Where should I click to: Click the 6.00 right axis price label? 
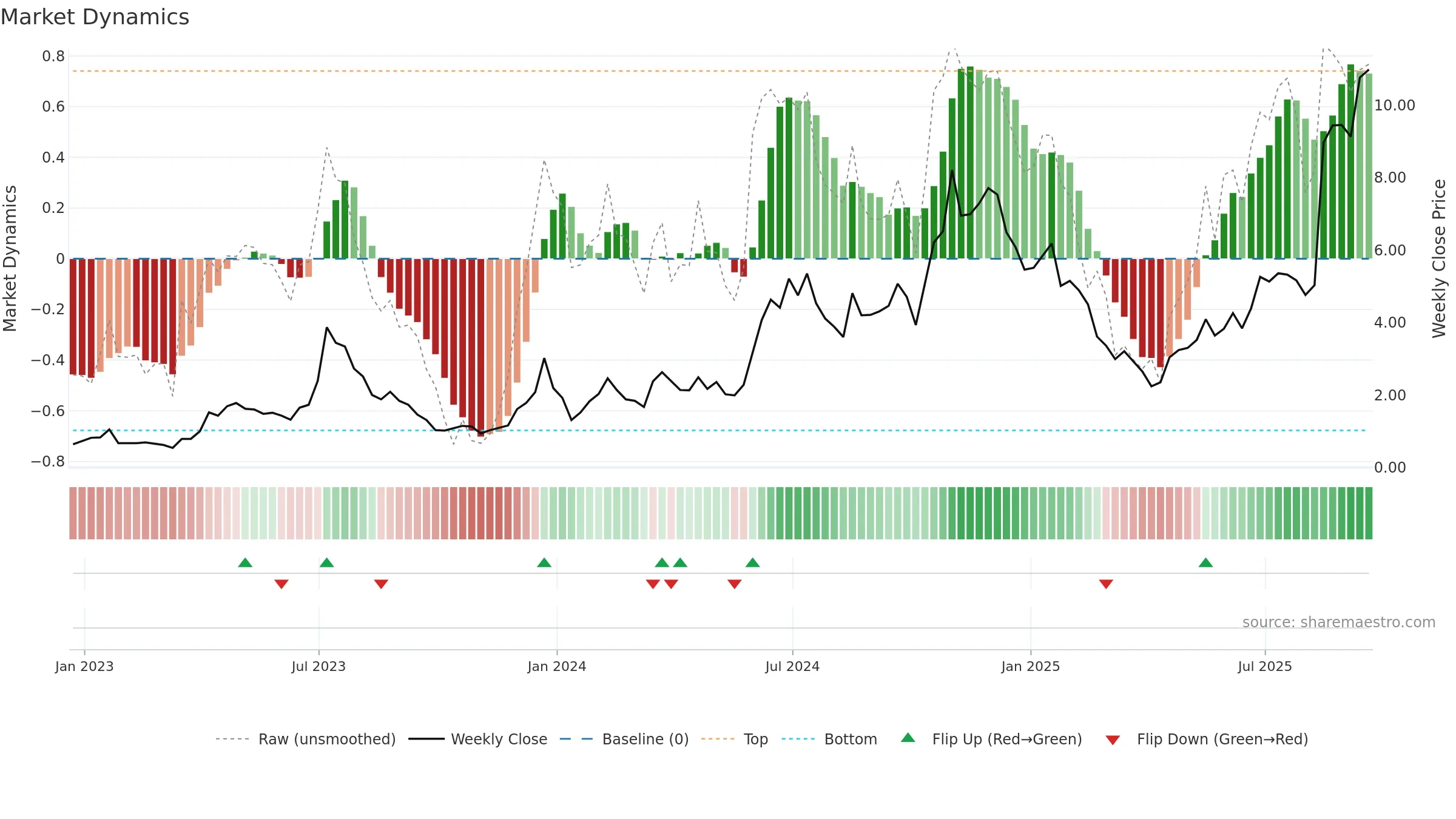1390,251
